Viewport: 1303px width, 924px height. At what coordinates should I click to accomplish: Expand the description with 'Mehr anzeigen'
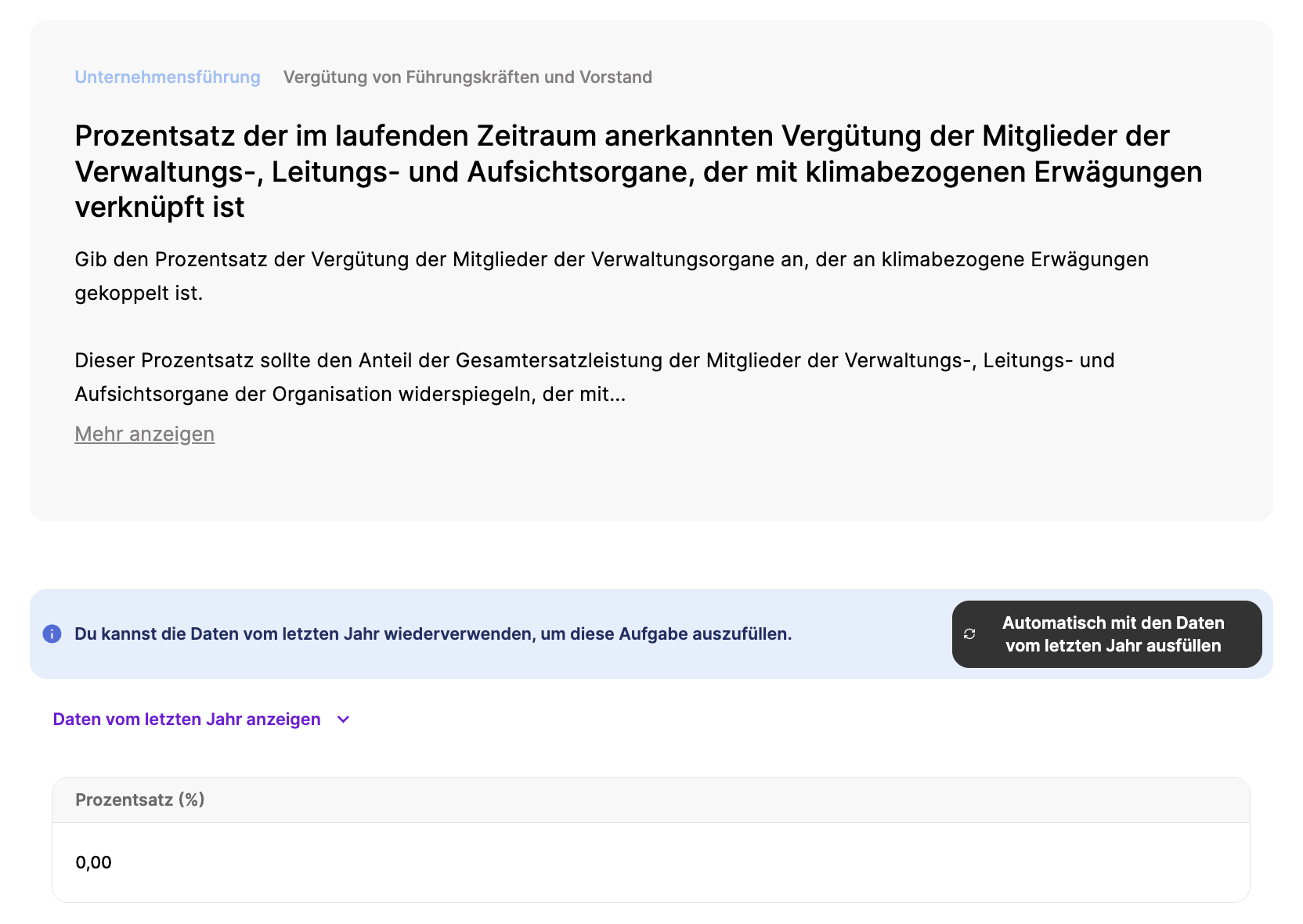click(x=144, y=434)
